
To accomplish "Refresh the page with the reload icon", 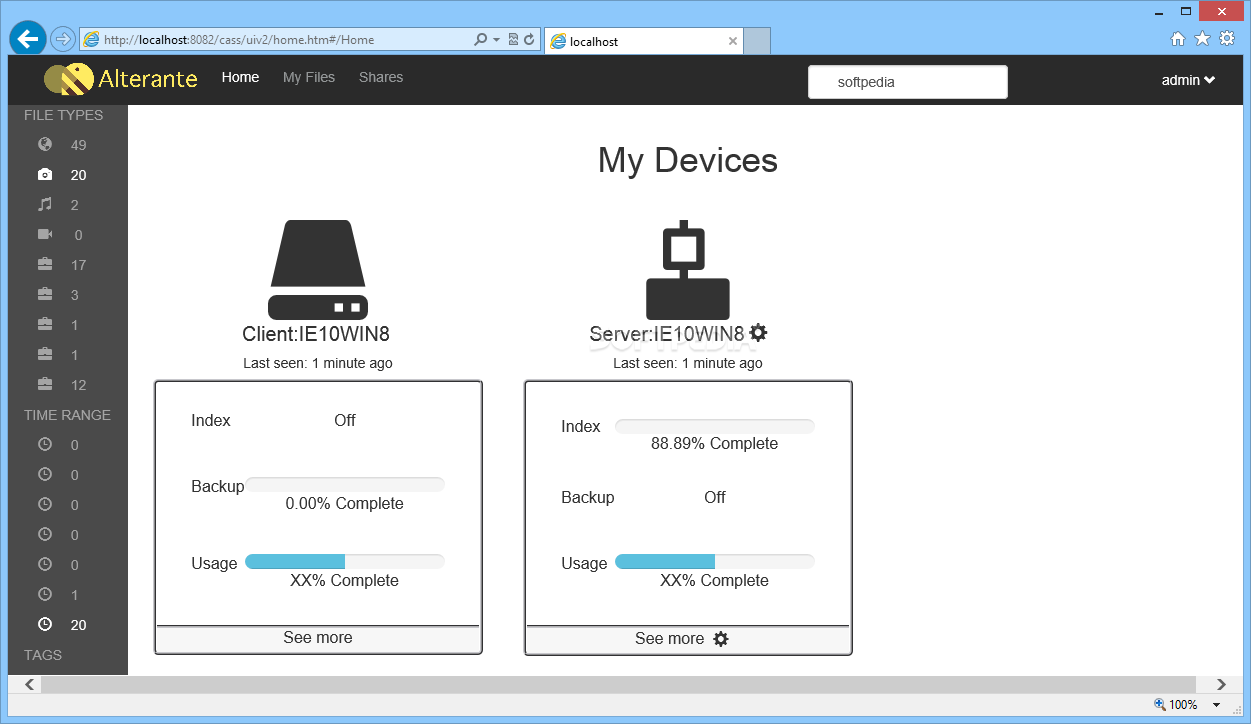I will [x=529, y=40].
